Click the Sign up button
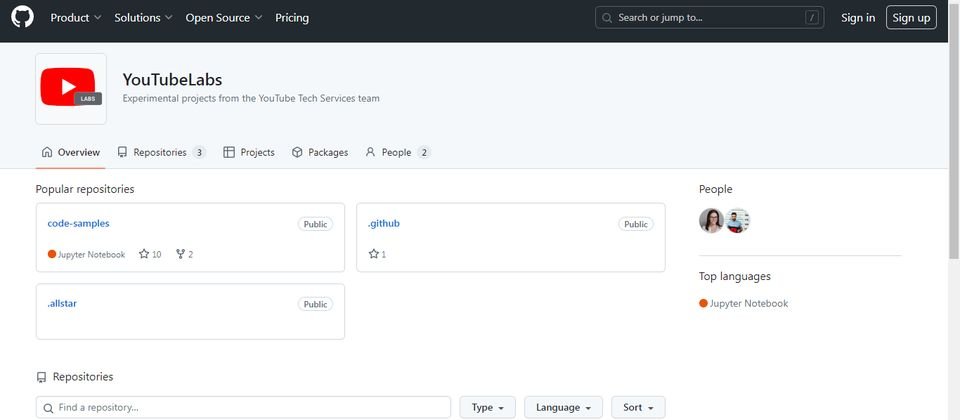This screenshot has width=960, height=420. (911, 18)
